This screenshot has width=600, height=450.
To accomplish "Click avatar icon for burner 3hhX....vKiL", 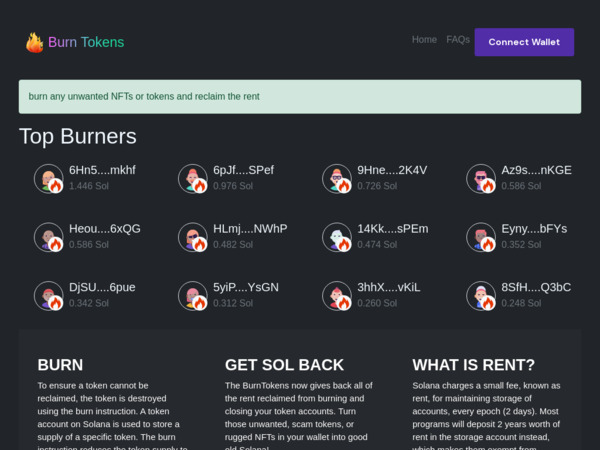I will 337,295.
